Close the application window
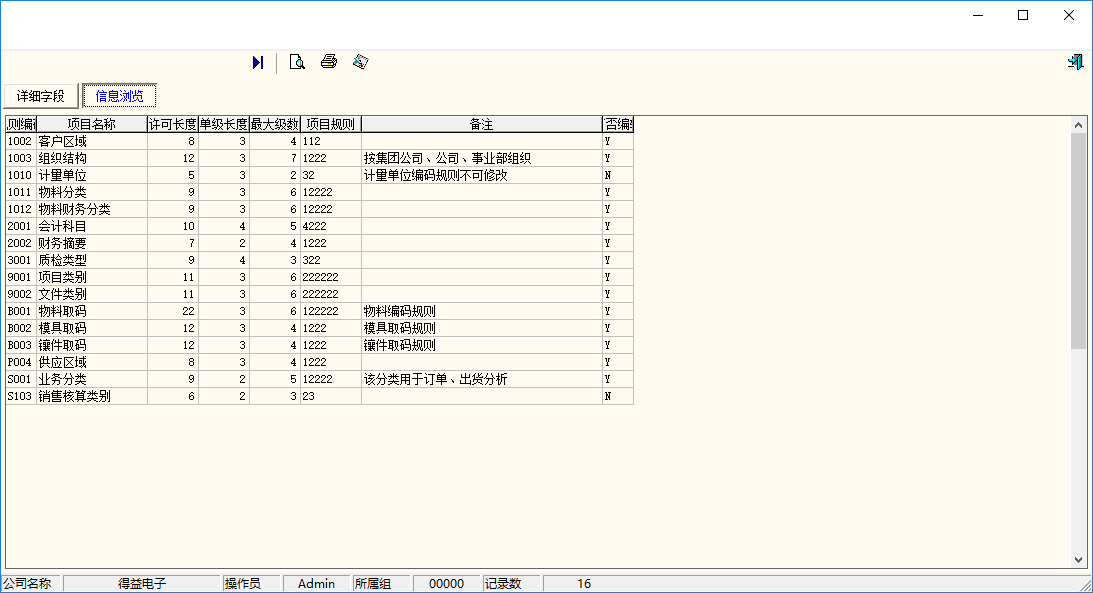 [1069, 15]
